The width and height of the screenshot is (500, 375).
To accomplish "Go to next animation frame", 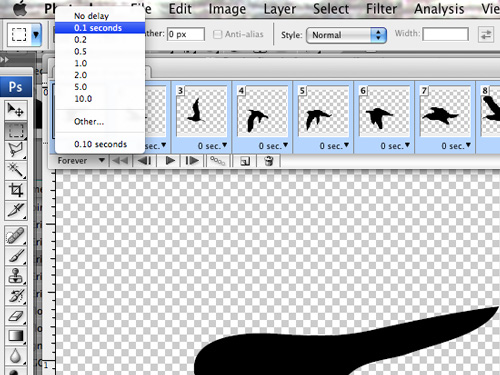I will (x=192, y=161).
